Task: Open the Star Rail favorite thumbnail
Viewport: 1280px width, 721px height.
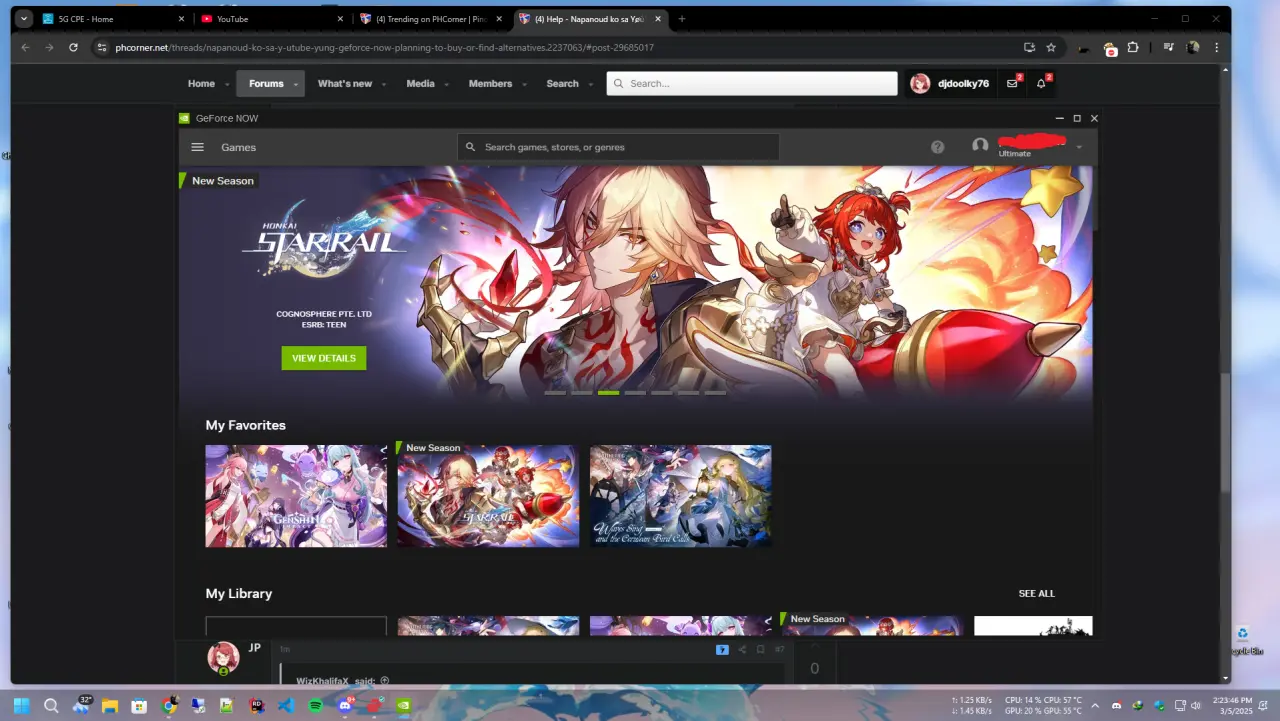Action: (488, 496)
